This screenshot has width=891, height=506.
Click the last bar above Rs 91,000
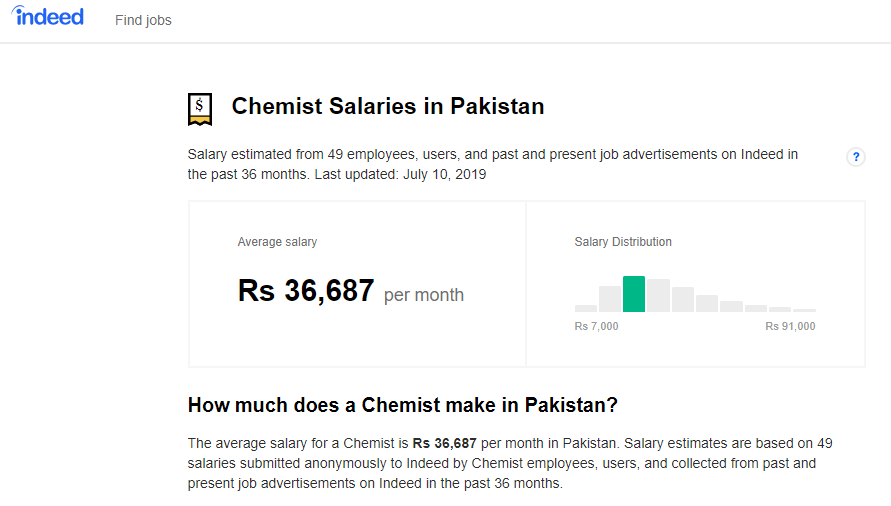click(804, 310)
